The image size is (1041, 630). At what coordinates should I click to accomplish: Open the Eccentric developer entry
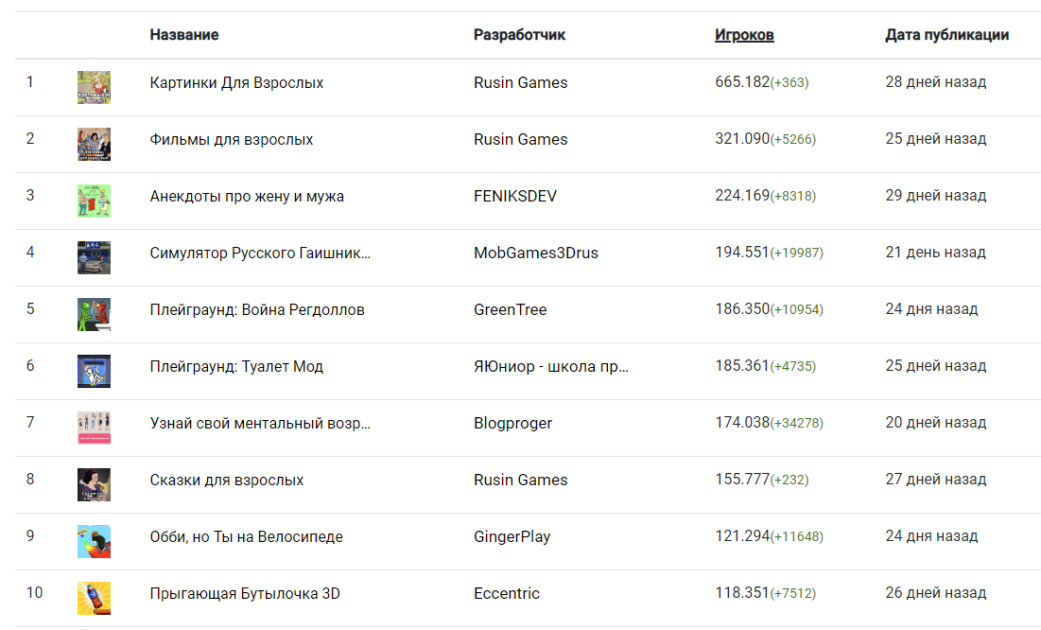pos(506,594)
